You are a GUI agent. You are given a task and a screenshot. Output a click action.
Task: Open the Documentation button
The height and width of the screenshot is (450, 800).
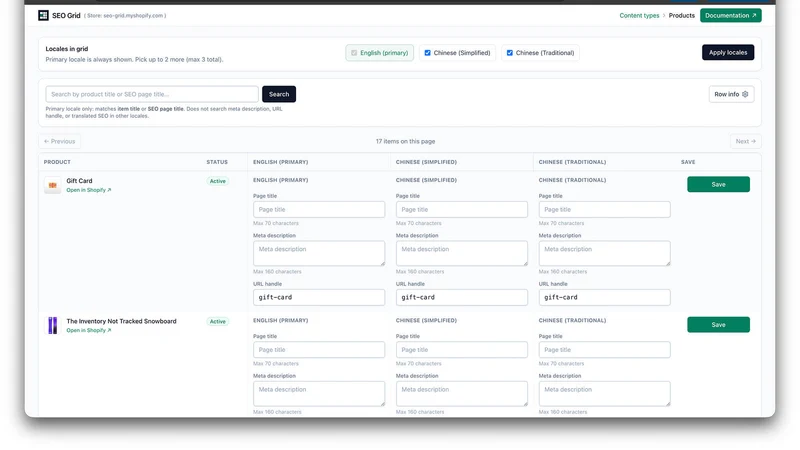coord(731,15)
